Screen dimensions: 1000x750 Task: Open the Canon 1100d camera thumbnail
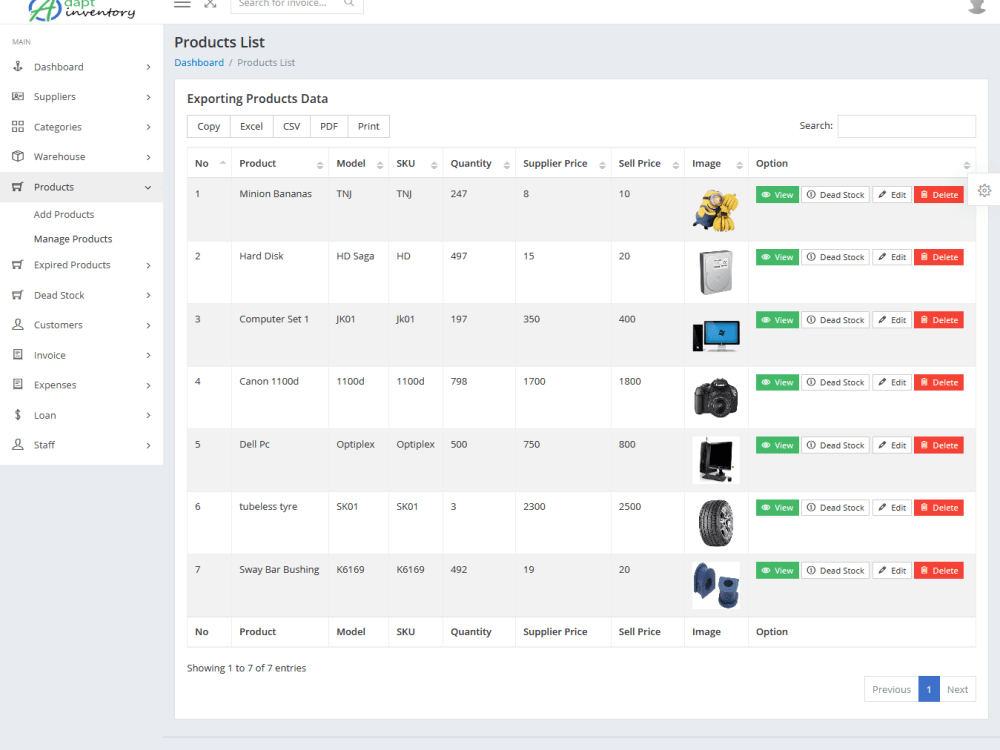click(x=716, y=397)
